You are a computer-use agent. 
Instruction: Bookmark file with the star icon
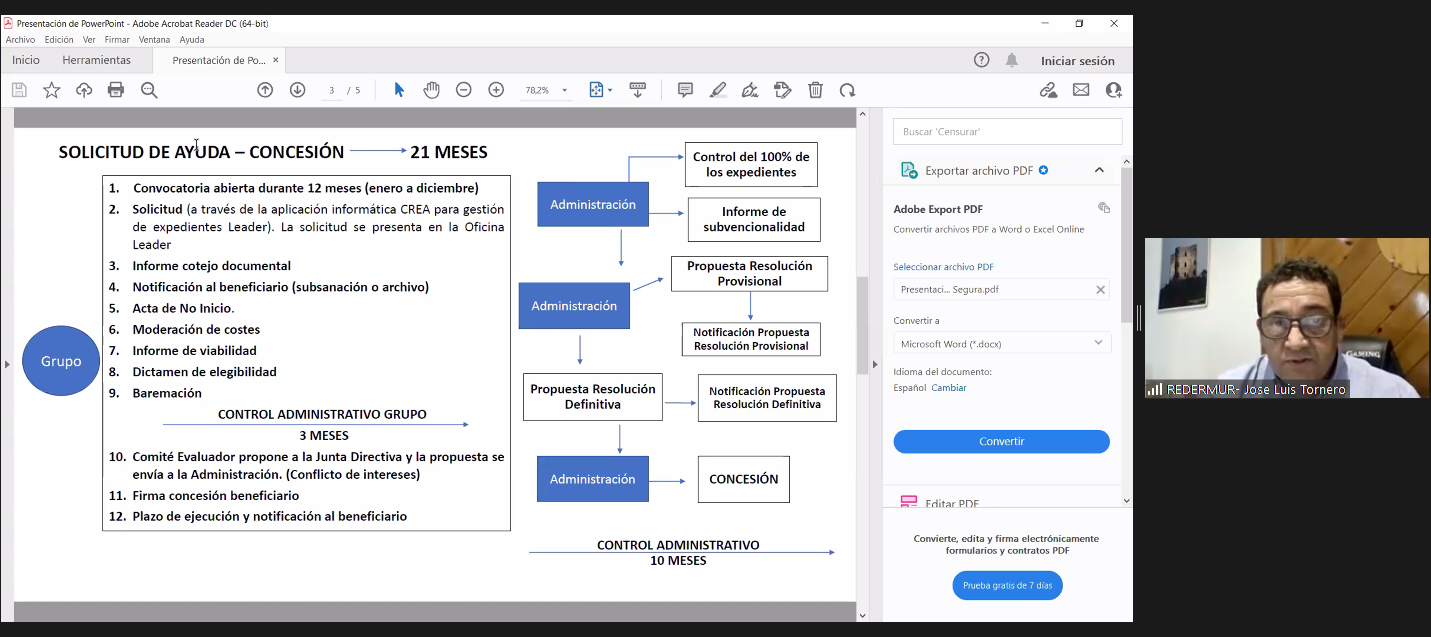coord(52,90)
